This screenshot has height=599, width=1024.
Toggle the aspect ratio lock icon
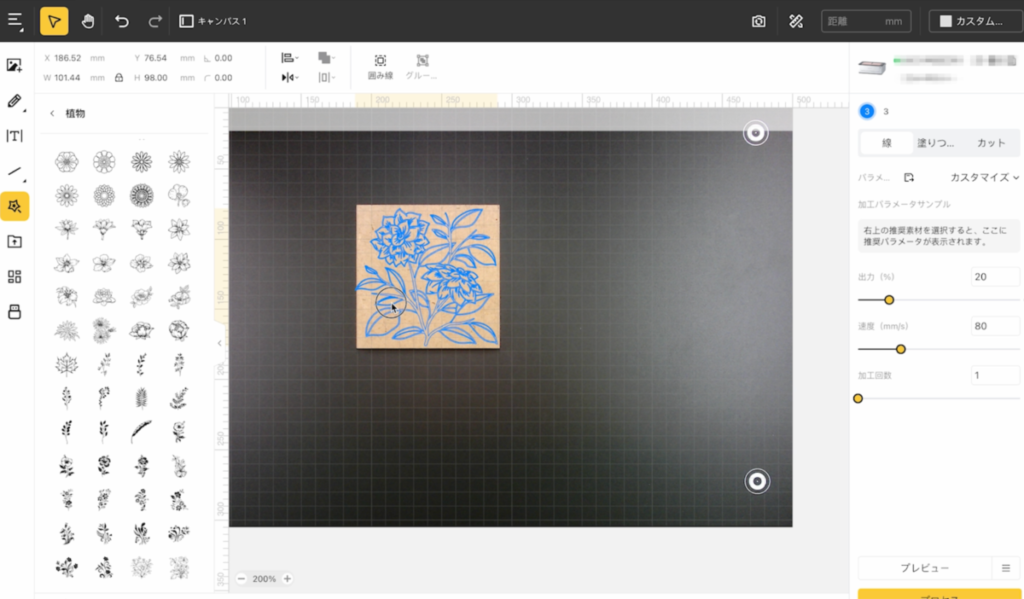pyautogui.click(x=119, y=77)
